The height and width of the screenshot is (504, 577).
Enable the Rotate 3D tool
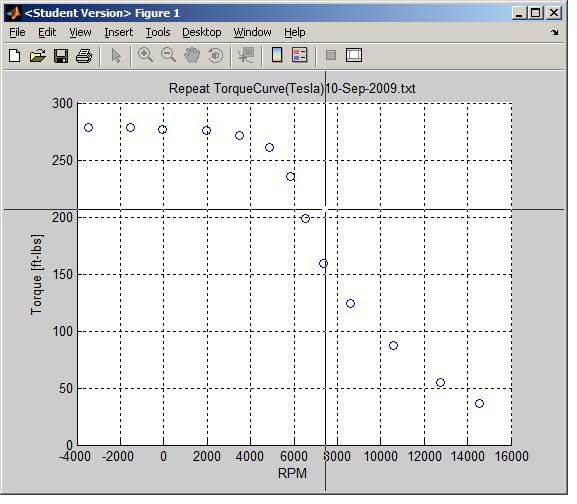click(x=215, y=56)
